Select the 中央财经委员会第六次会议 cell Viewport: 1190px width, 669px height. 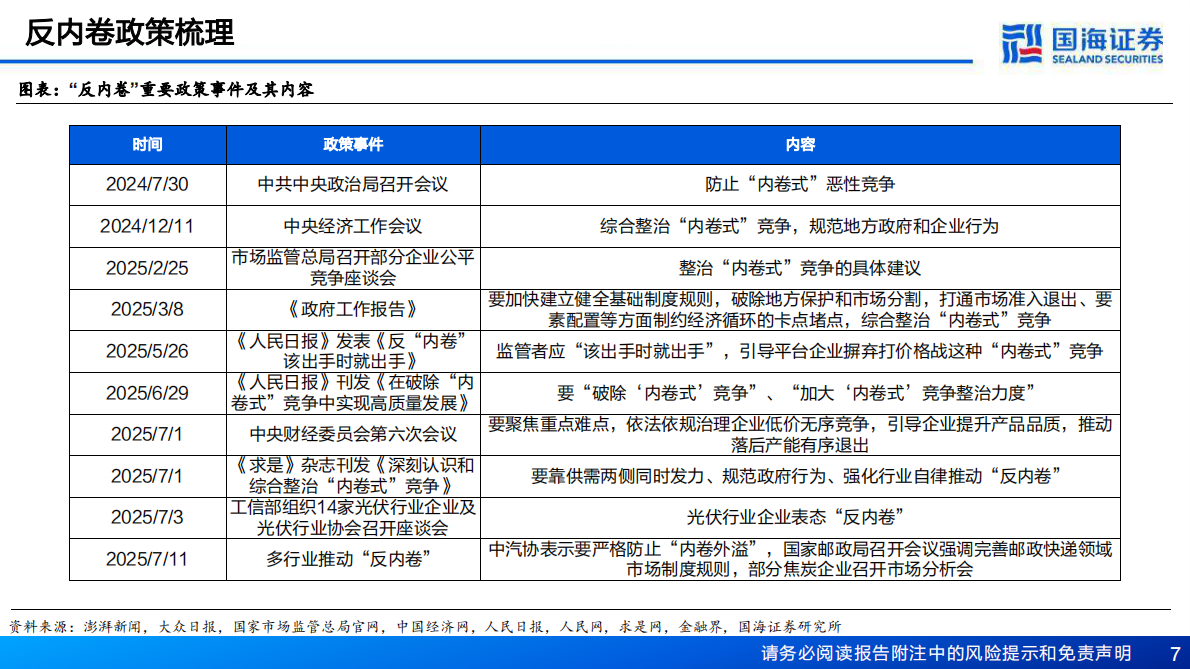click(351, 433)
